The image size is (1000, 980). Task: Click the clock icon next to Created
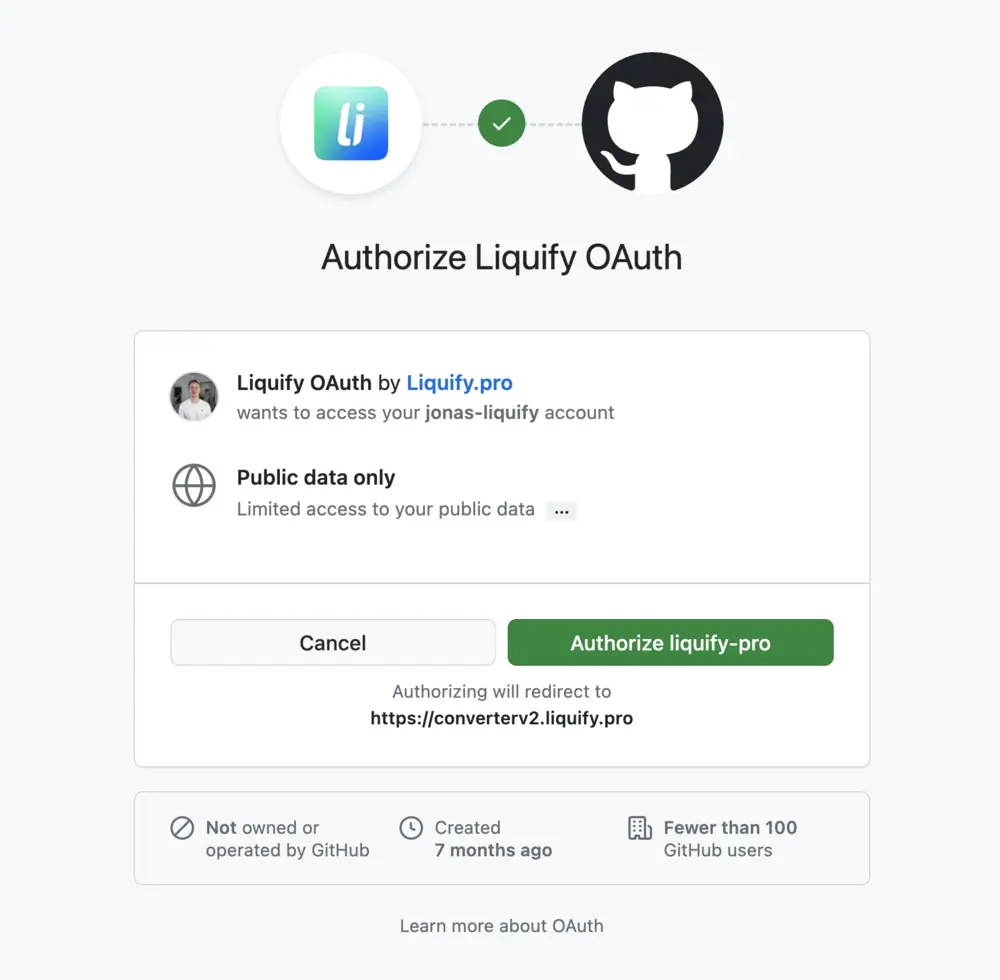pyautogui.click(x=411, y=828)
